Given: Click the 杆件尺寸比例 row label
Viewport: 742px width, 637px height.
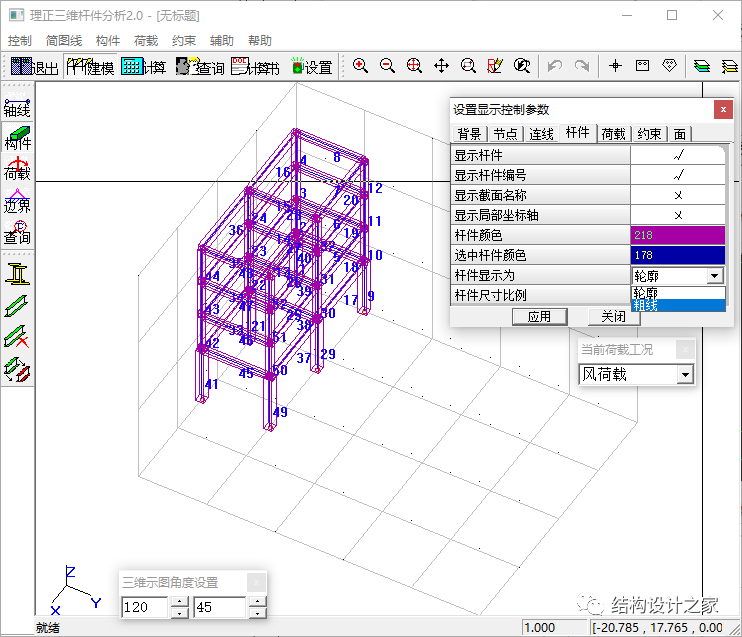Looking at the screenshot, I should tap(540, 295).
